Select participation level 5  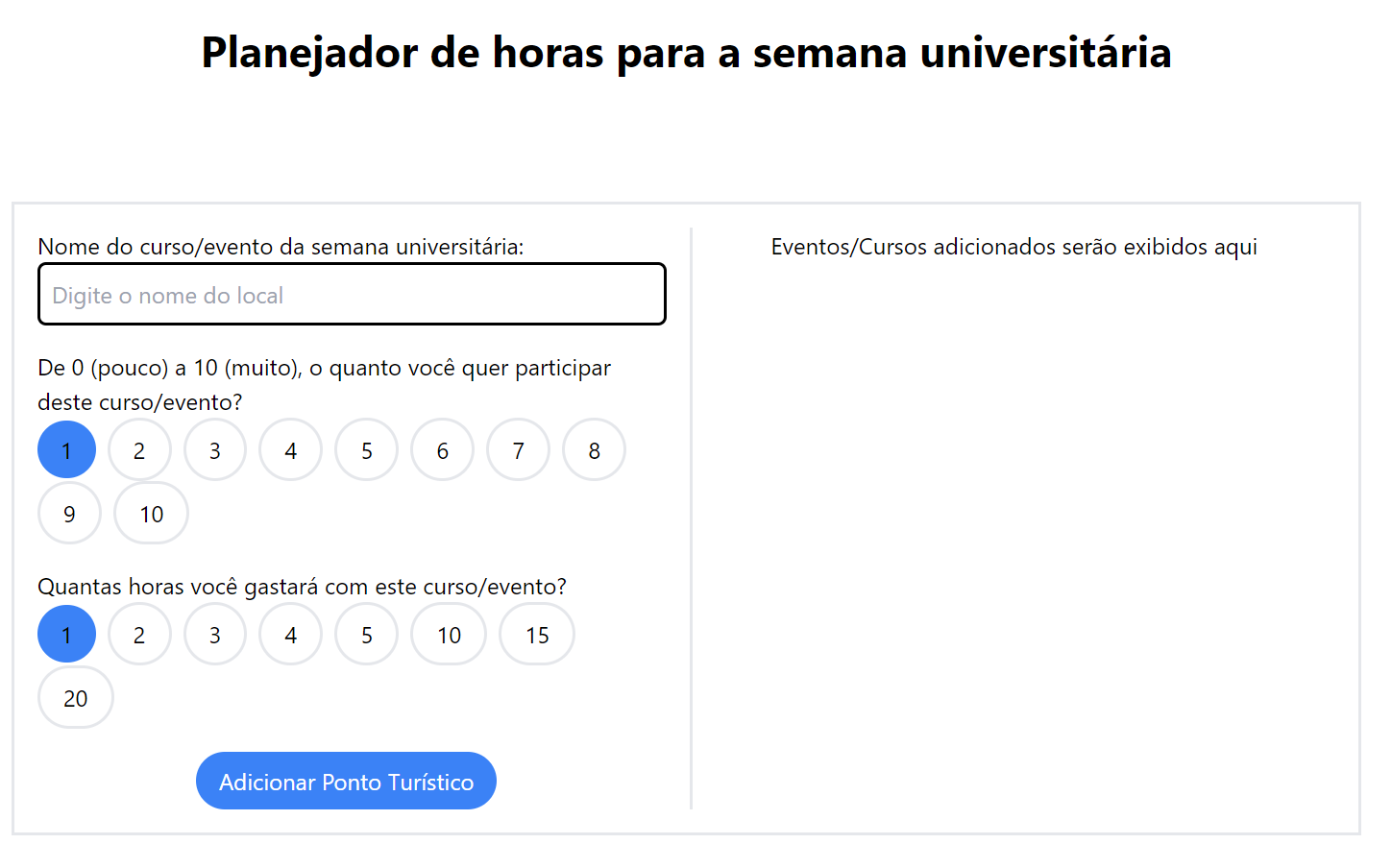[366, 448]
